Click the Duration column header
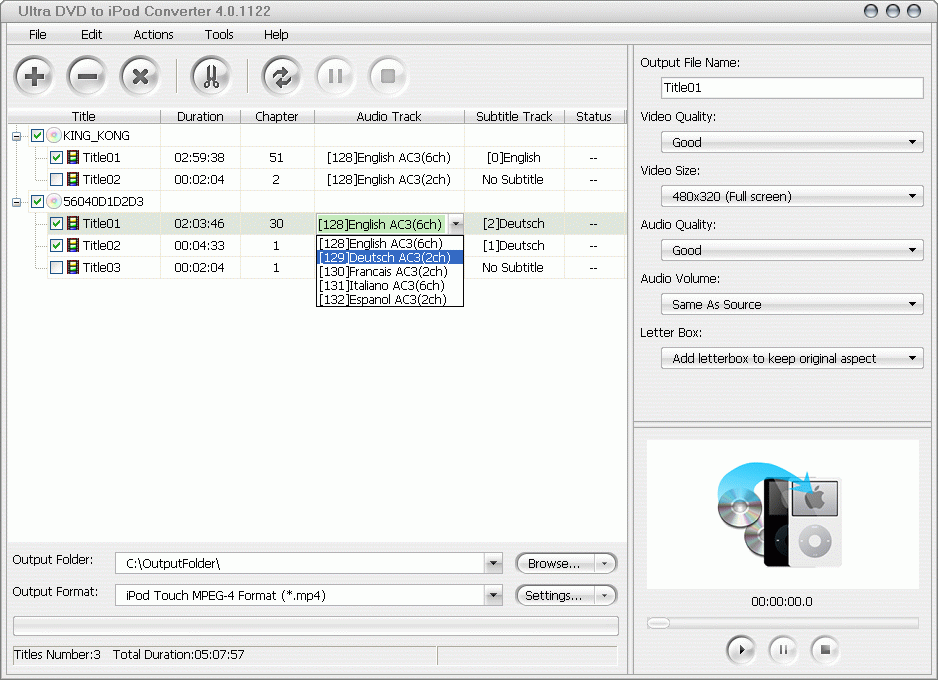The width and height of the screenshot is (938, 680). tap(200, 116)
